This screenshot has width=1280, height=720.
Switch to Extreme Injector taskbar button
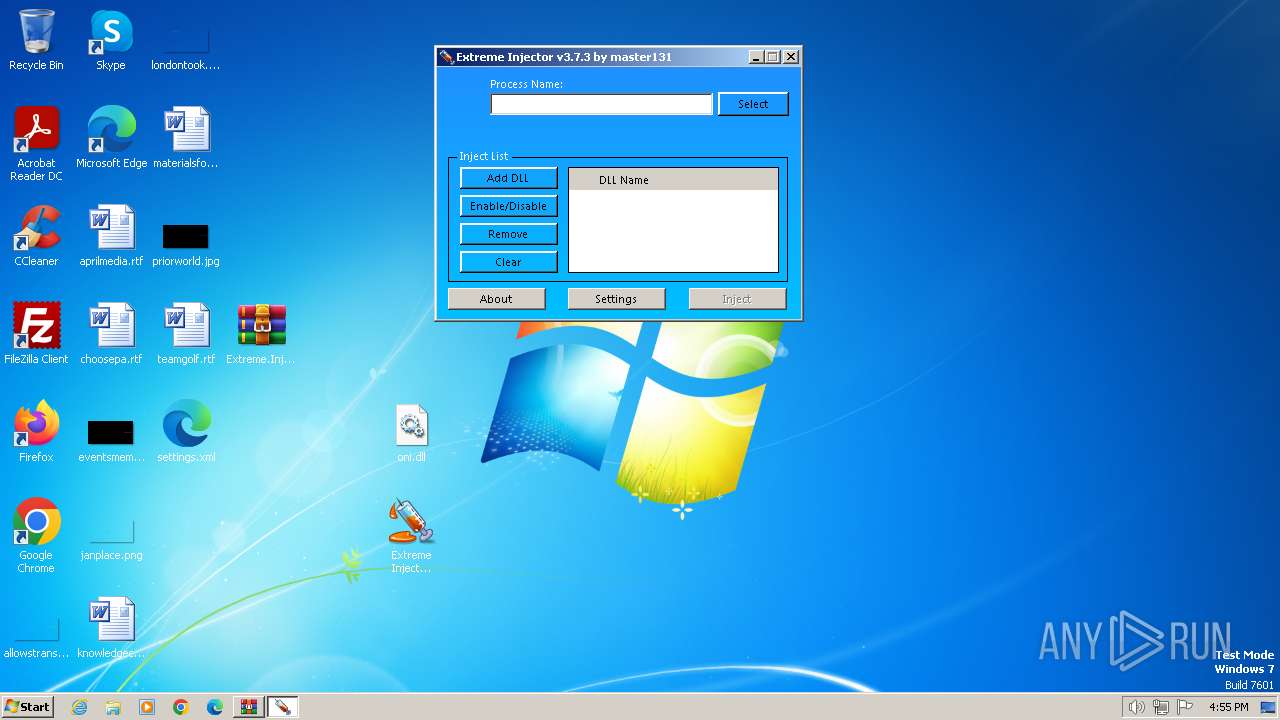[282, 707]
